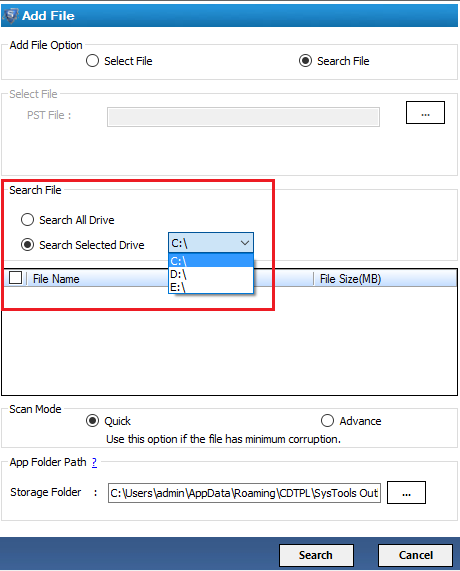The image size is (460, 571).
Task: Select the 'Select File' radio option
Action: tap(93, 61)
